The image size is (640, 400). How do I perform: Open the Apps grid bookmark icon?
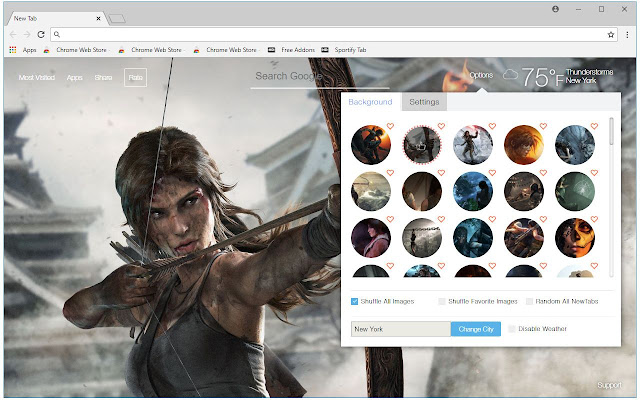[13, 50]
